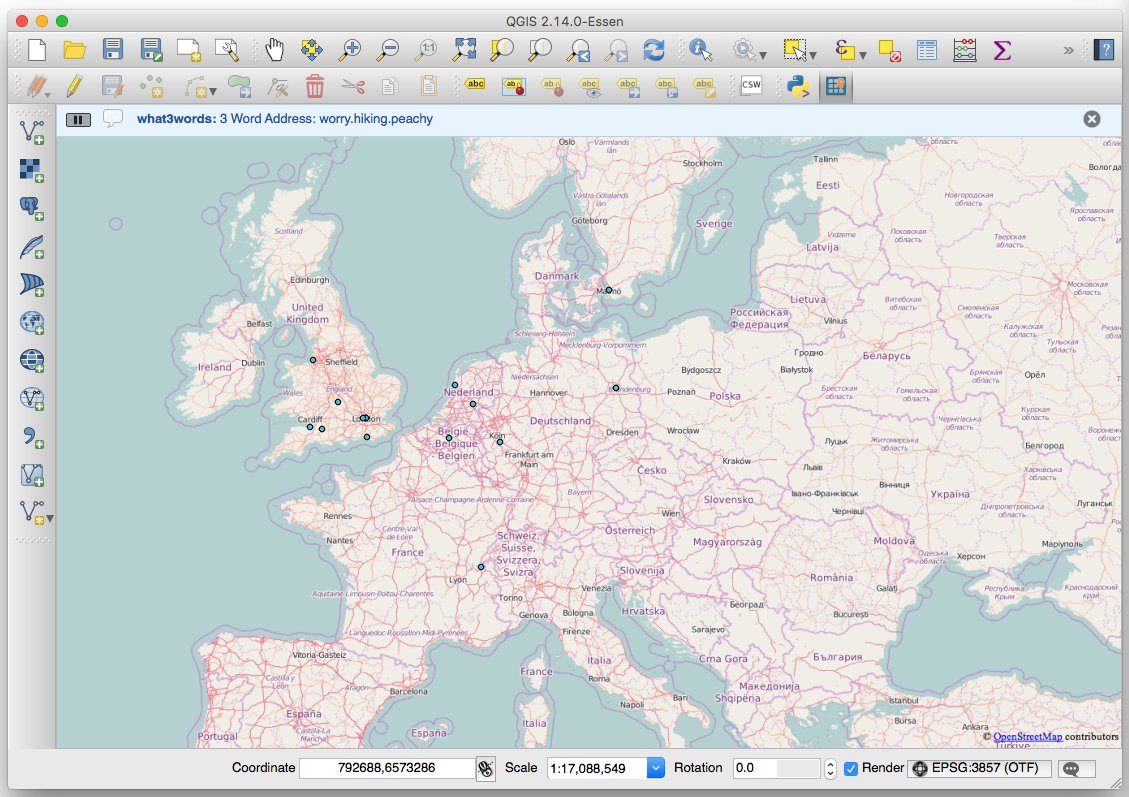The width and height of the screenshot is (1129, 797).
Task: Toggle editing with the pencil icon
Action: click(x=74, y=86)
